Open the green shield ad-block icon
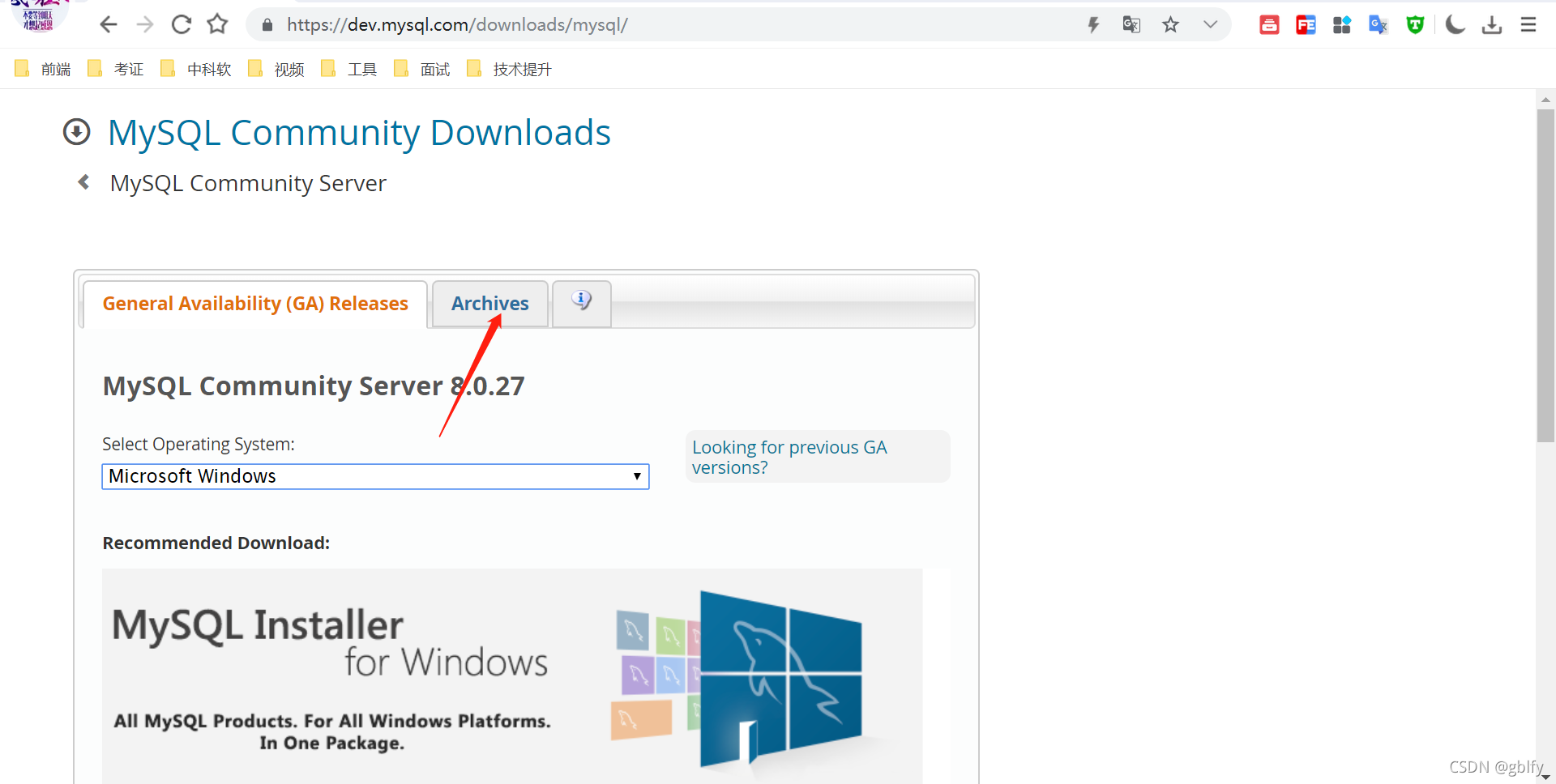Image resolution: width=1556 pixels, height=784 pixels. pyautogui.click(x=1415, y=25)
